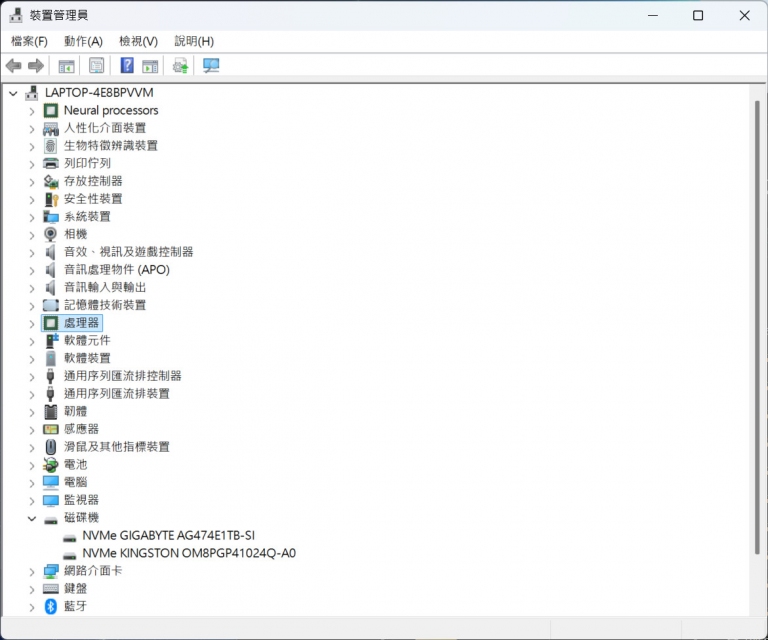Select the speaker icon of 音效、視訊及遊戲控制器

50,252
